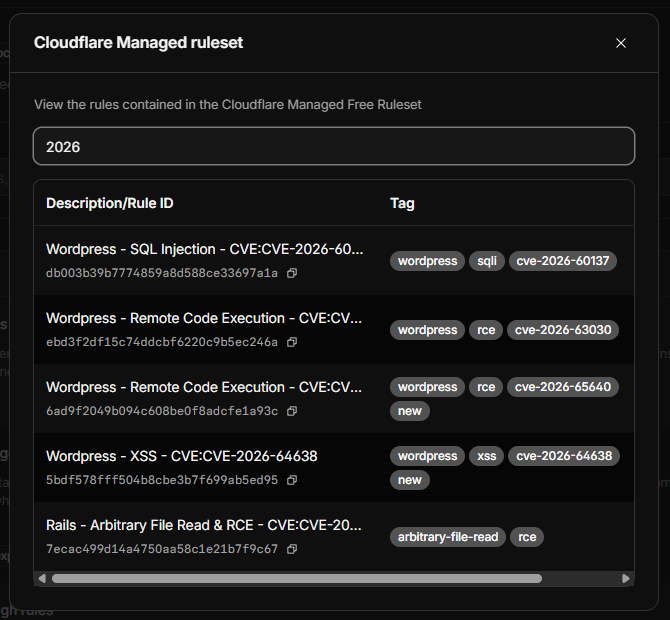Viewport: 670px width, 620px height.
Task: Click the sqli tag
Action: point(487,261)
